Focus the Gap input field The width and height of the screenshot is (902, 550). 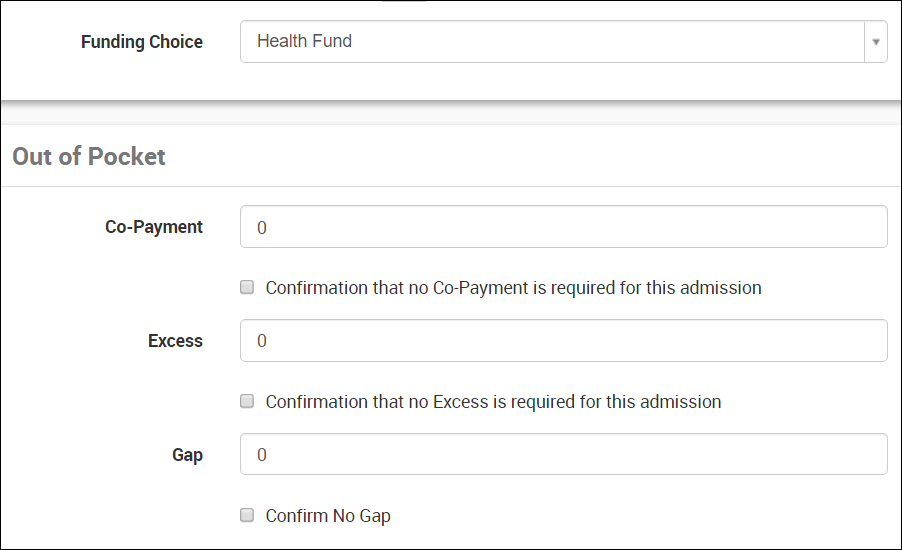pyautogui.click(x=563, y=455)
